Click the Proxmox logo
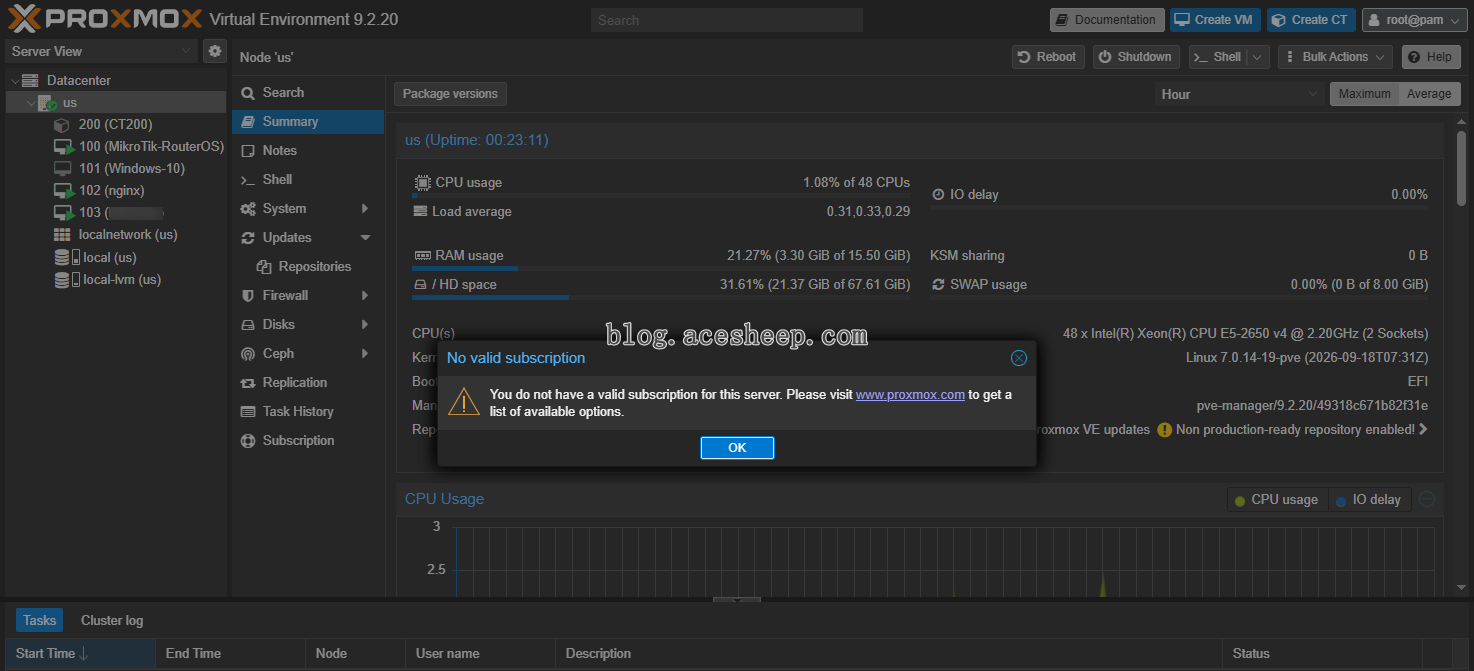 (105, 19)
